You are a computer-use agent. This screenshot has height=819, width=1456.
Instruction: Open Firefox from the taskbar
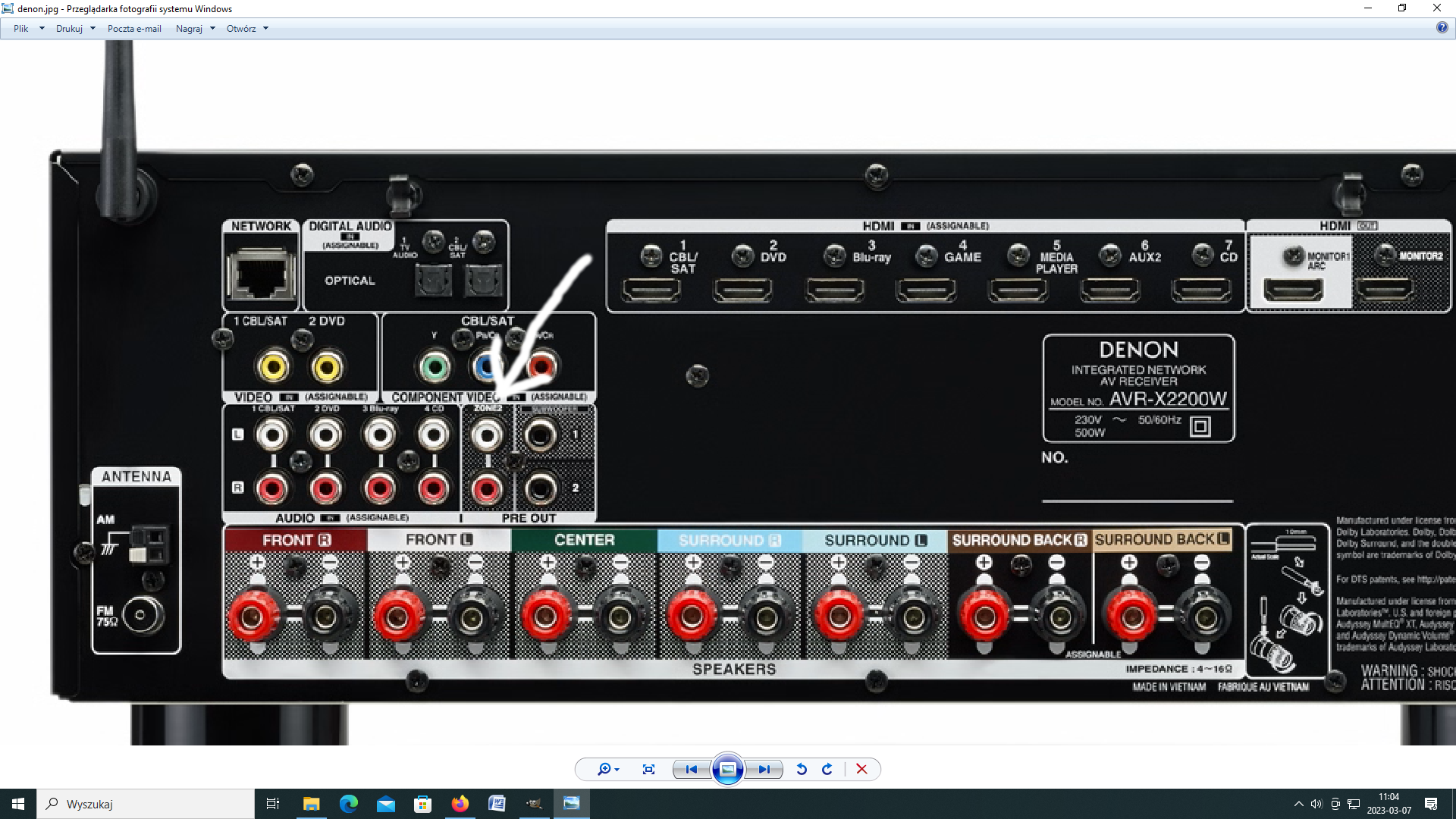tap(460, 804)
